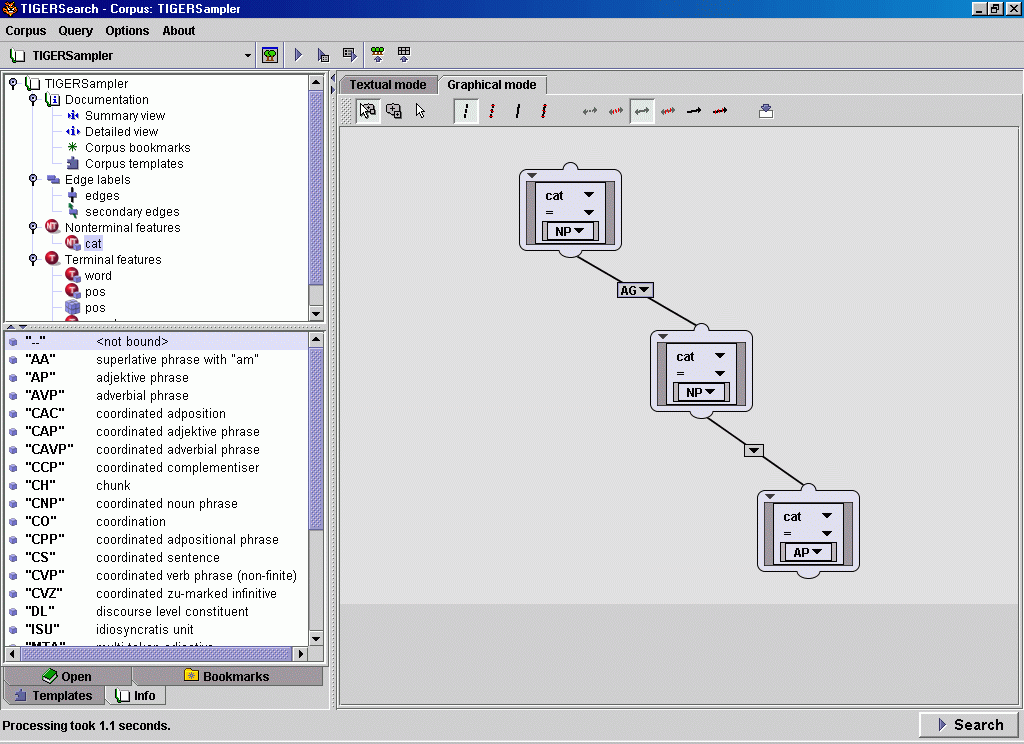Pick the red-hatched black right-arrow tool
Viewport: 1024px width, 744px height.
(720, 111)
